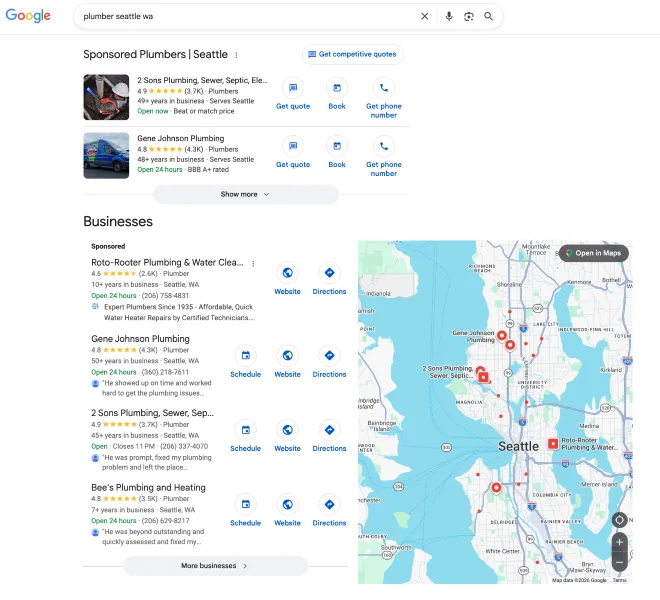660x600 pixels.
Task: Get phone number for Gene Johnson ad
Action: tap(383, 157)
